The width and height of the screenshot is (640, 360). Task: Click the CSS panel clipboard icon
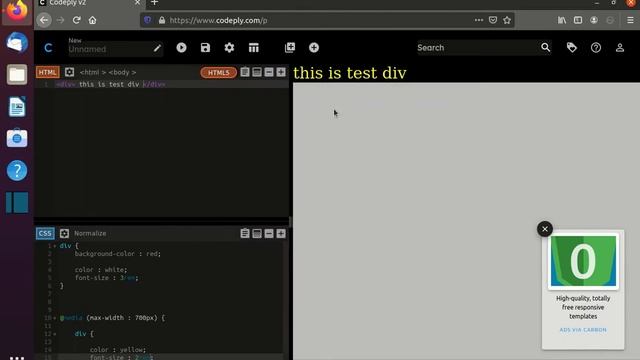(244, 233)
